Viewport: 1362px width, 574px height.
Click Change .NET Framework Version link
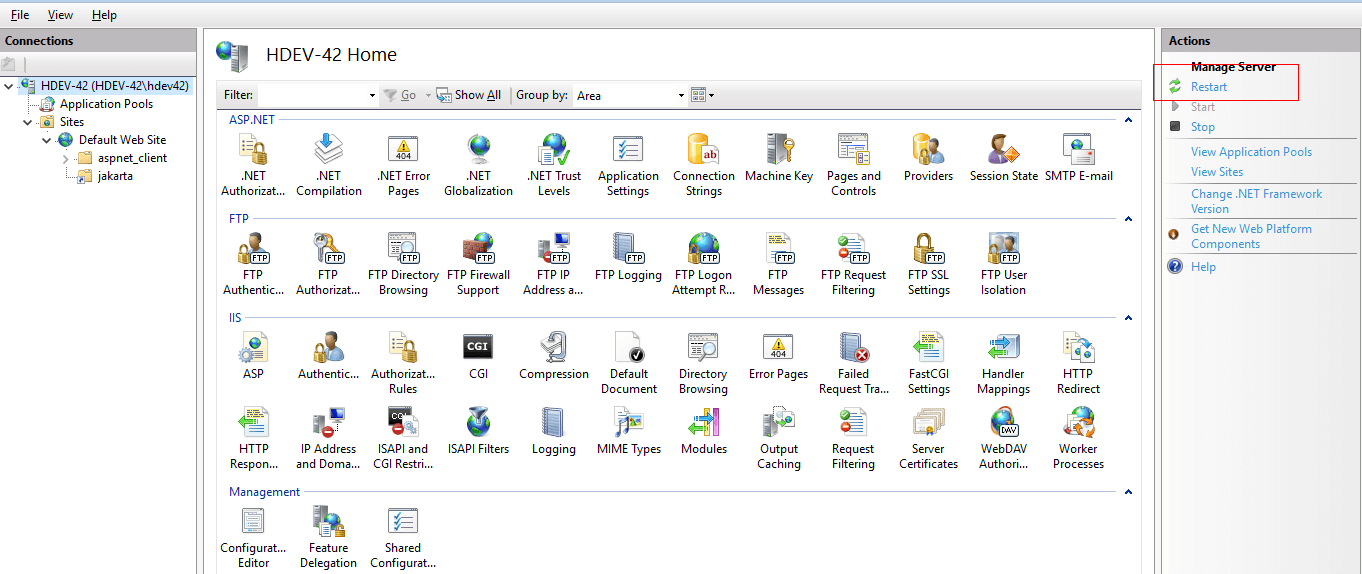[1256, 201]
